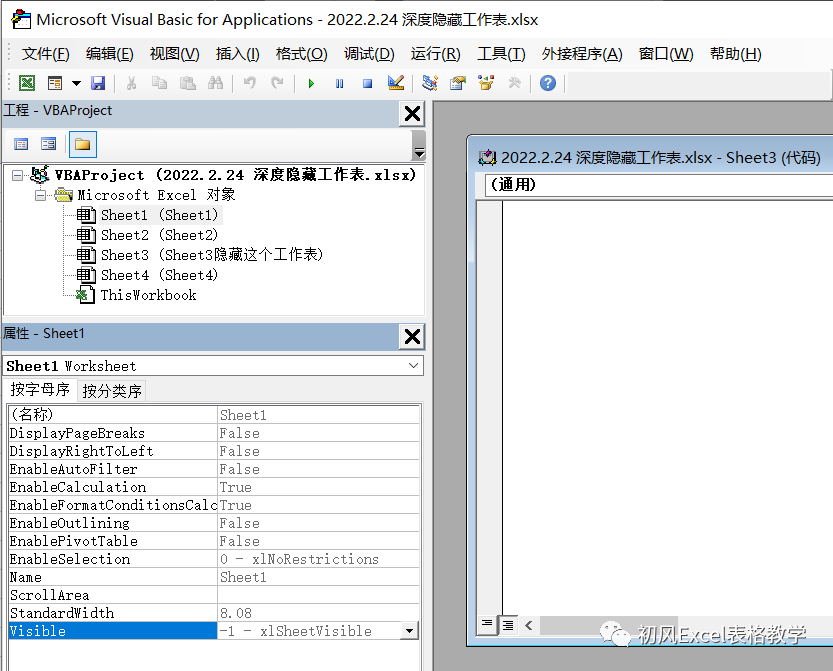
Task: Select ThisWorkbook in project tree
Action: (x=148, y=295)
